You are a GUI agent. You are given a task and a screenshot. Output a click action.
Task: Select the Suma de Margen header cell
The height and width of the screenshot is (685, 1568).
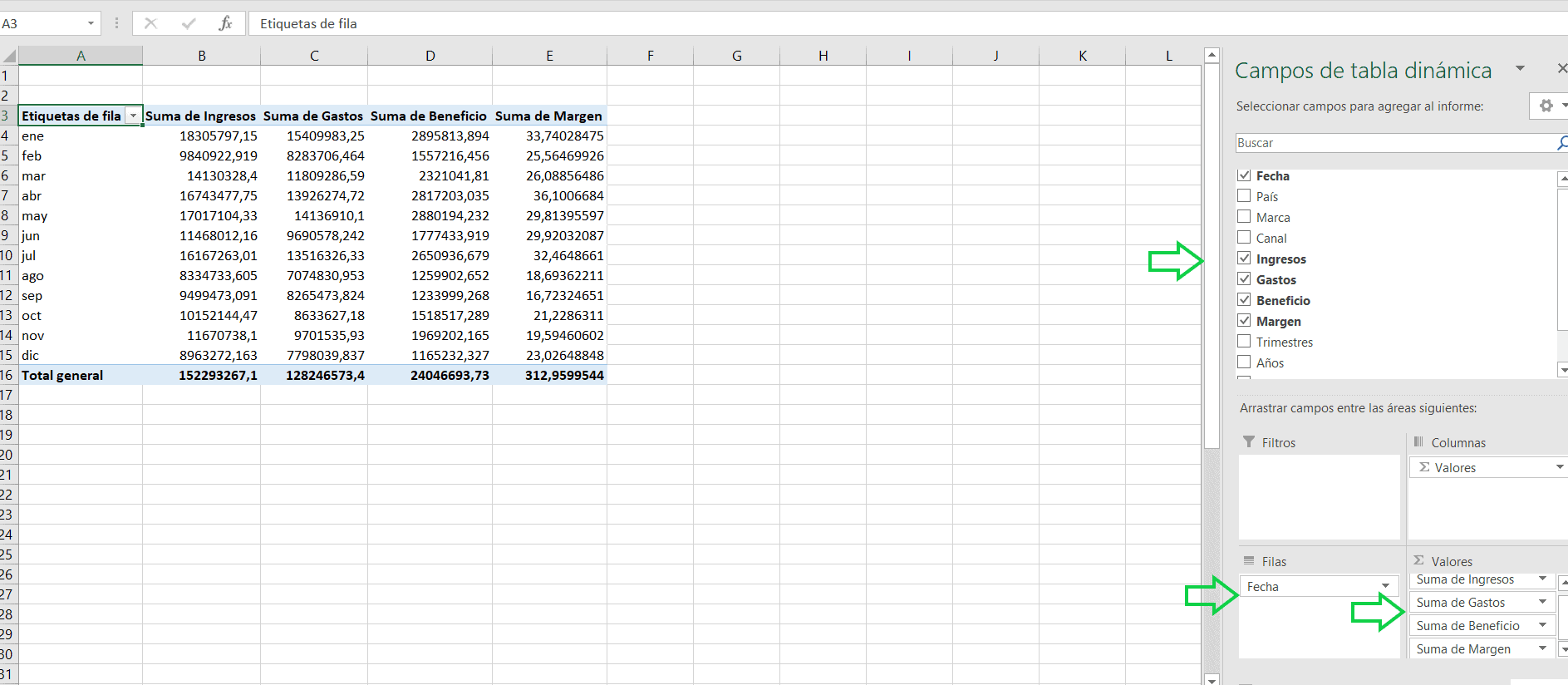tap(550, 116)
